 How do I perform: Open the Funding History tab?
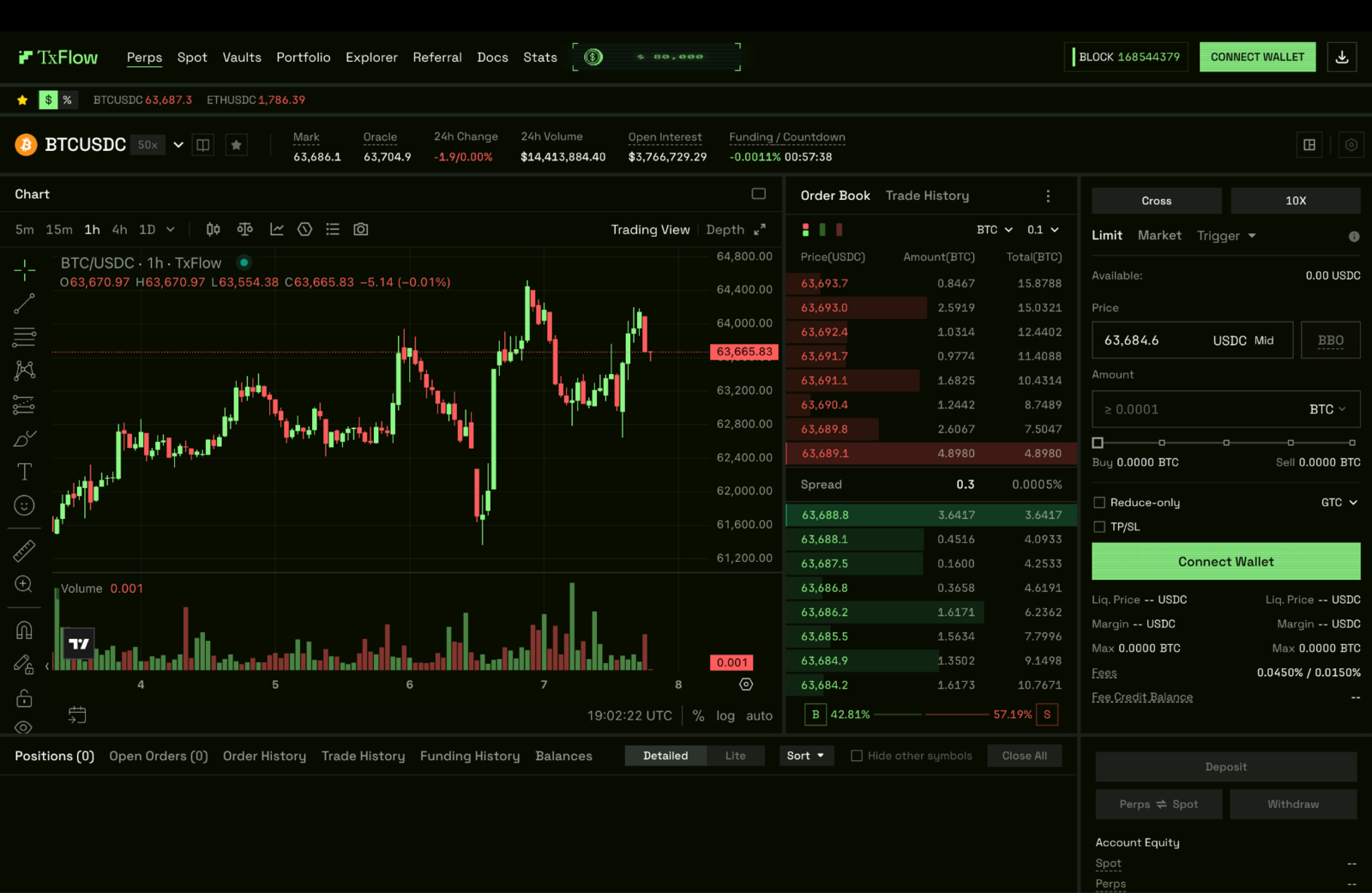click(470, 756)
